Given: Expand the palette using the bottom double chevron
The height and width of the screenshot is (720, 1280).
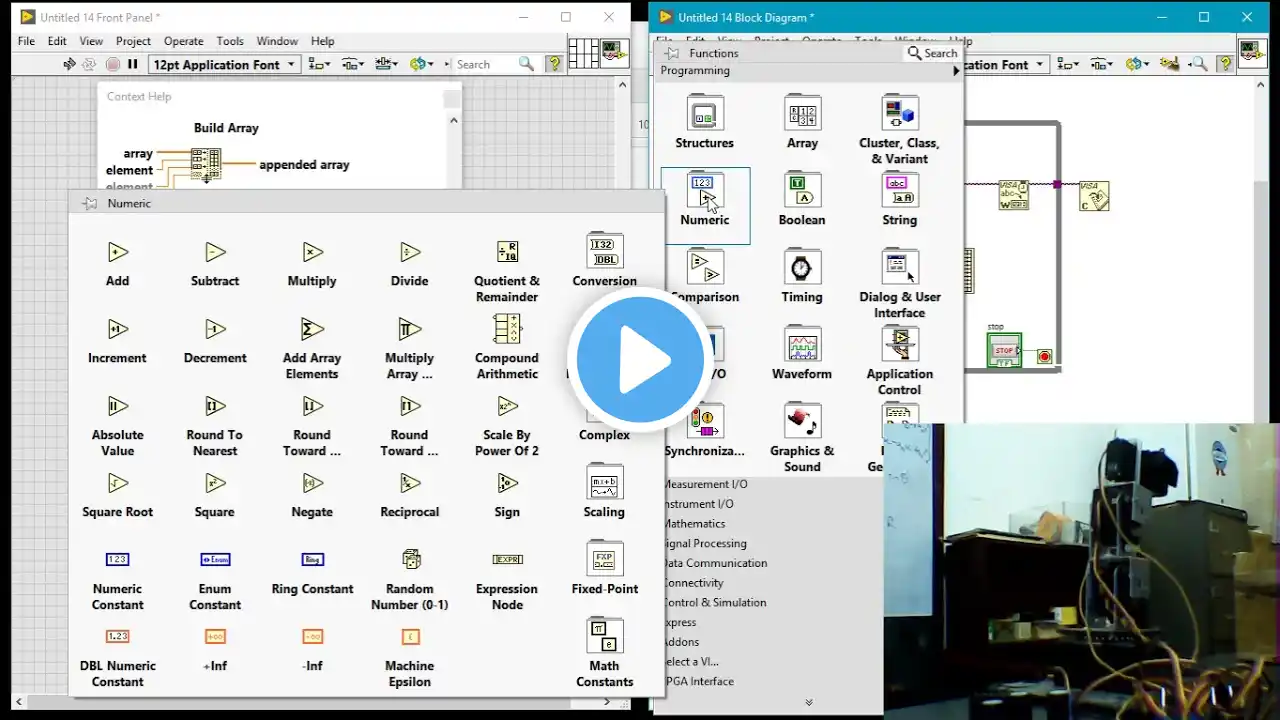Looking at the screenshot, I should 808,702.
